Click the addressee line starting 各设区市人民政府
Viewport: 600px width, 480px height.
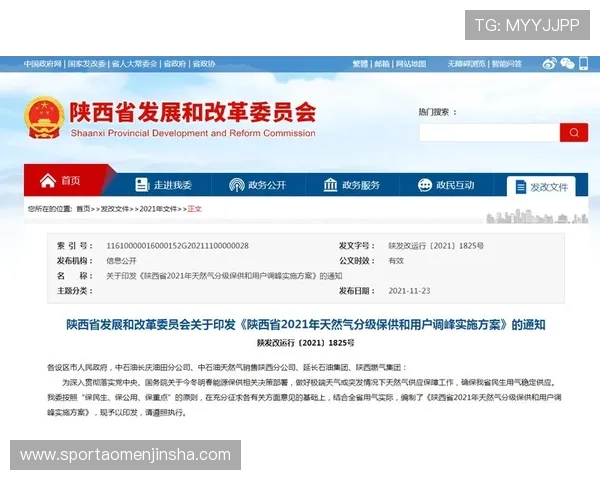[x=227, y=368]
